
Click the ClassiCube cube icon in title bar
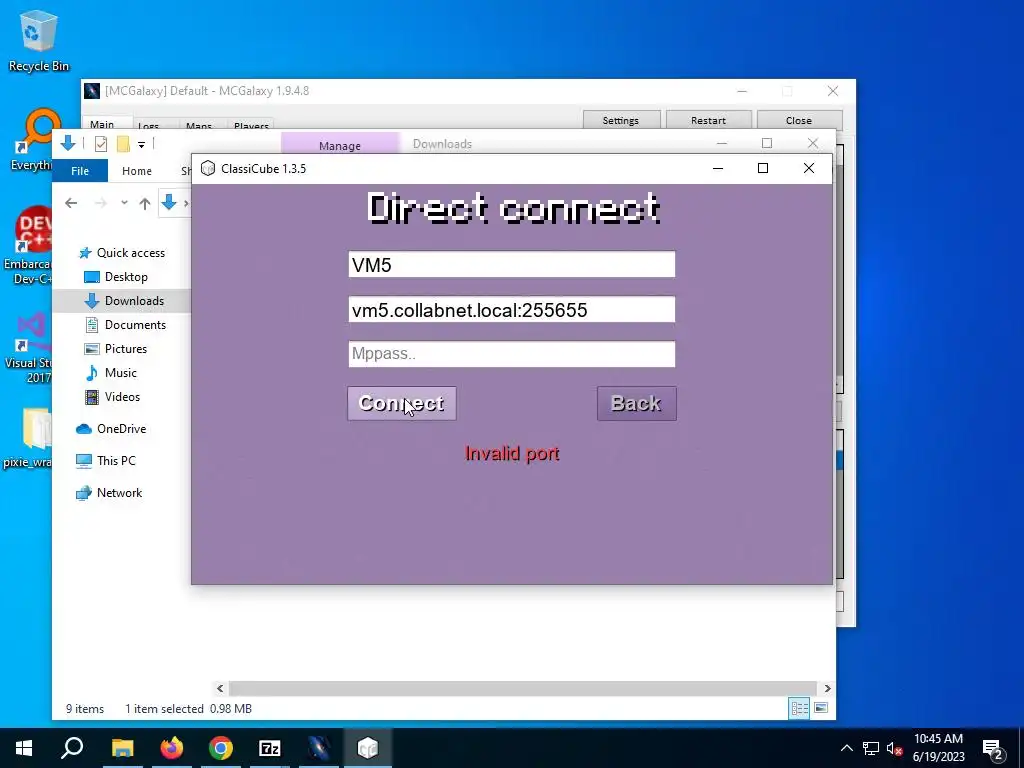click(x=208, y=168)
